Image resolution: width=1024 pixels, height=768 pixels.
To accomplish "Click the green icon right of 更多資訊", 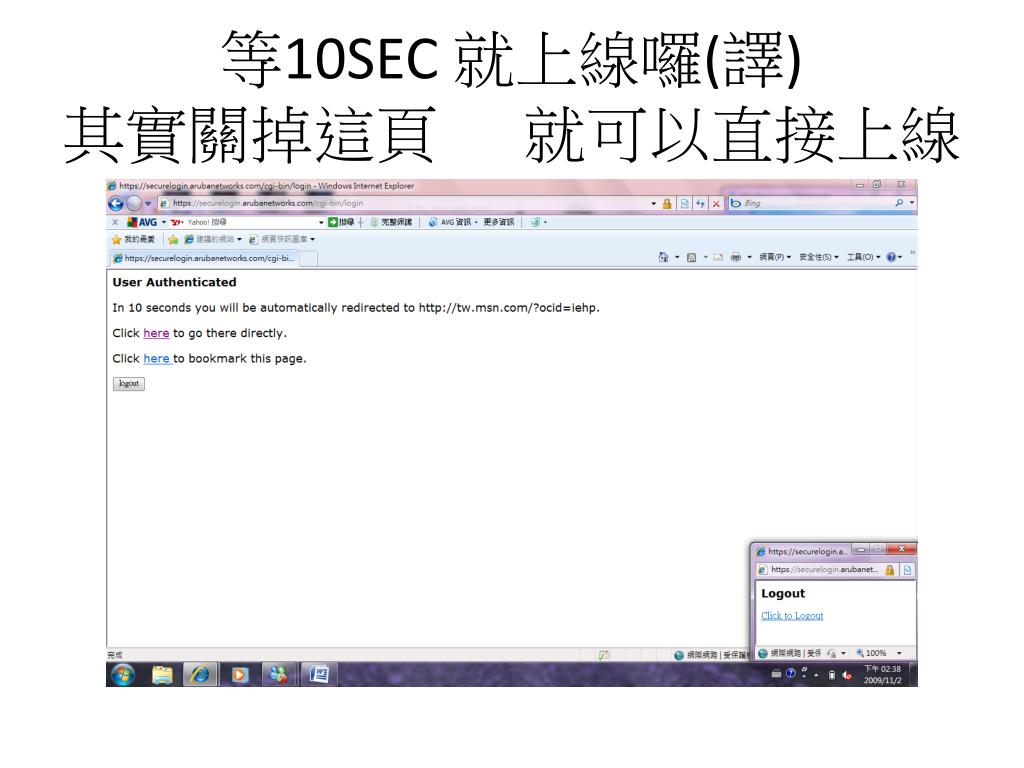I will (535, 222).
